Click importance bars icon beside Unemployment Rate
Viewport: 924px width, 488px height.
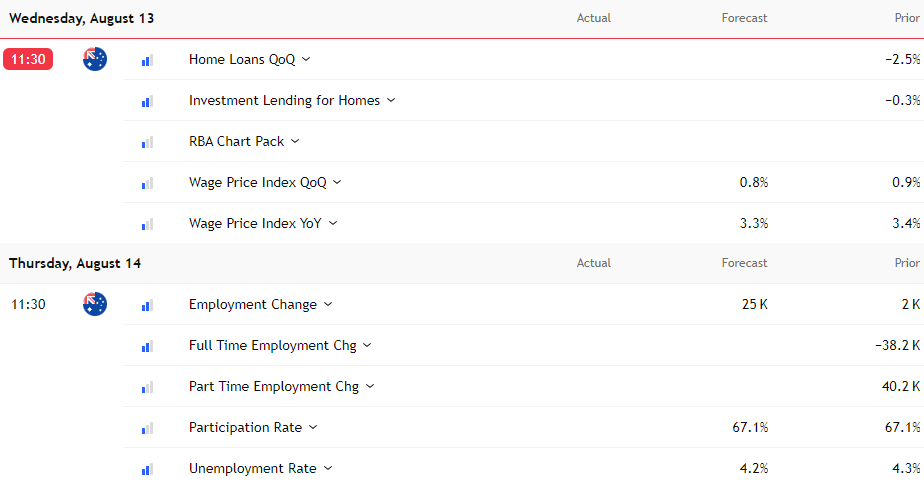click(x=147, y=469)
